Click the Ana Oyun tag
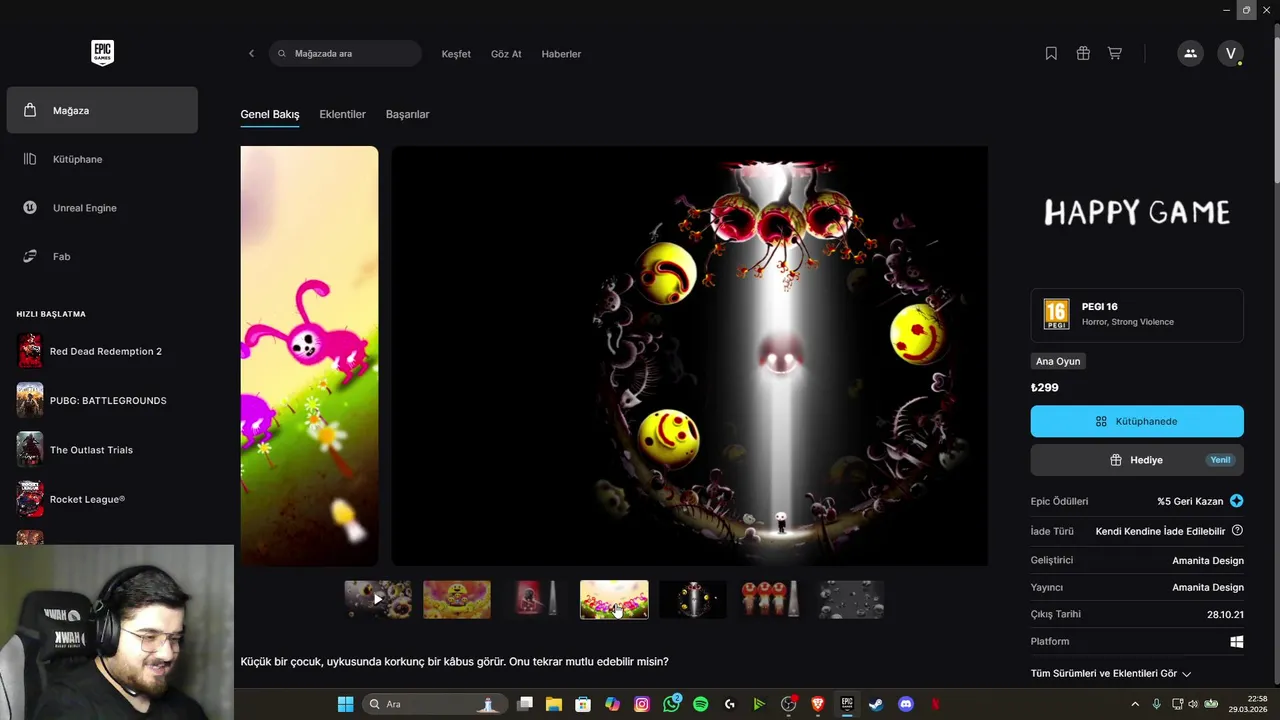Screen dimensions: 1280x720 pos(1058,361)
